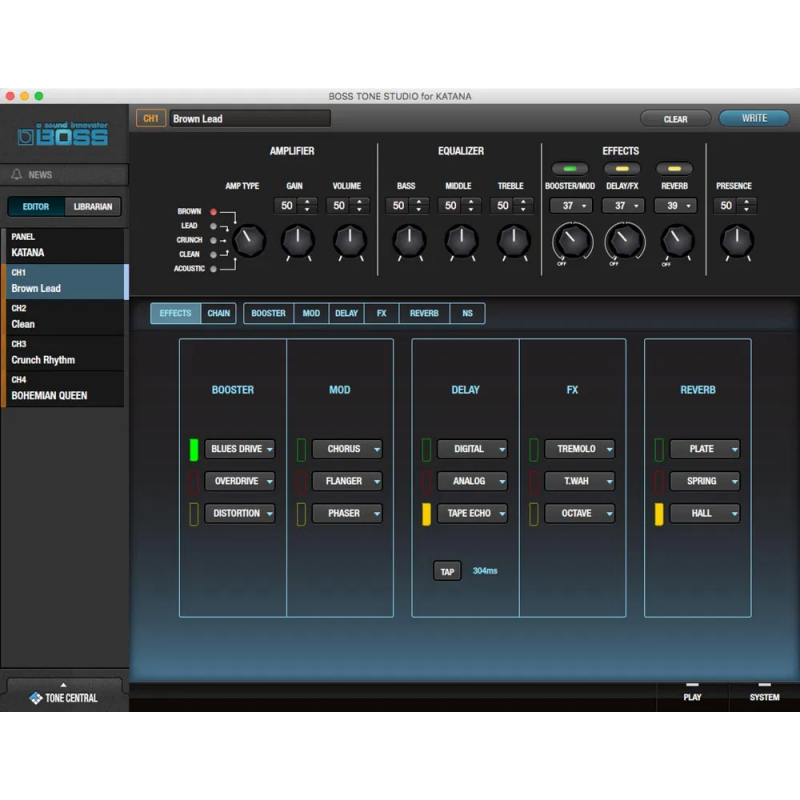Toggle the DIGITAL delay indicator
Viewport: 800px width, 800px height.
427,449
